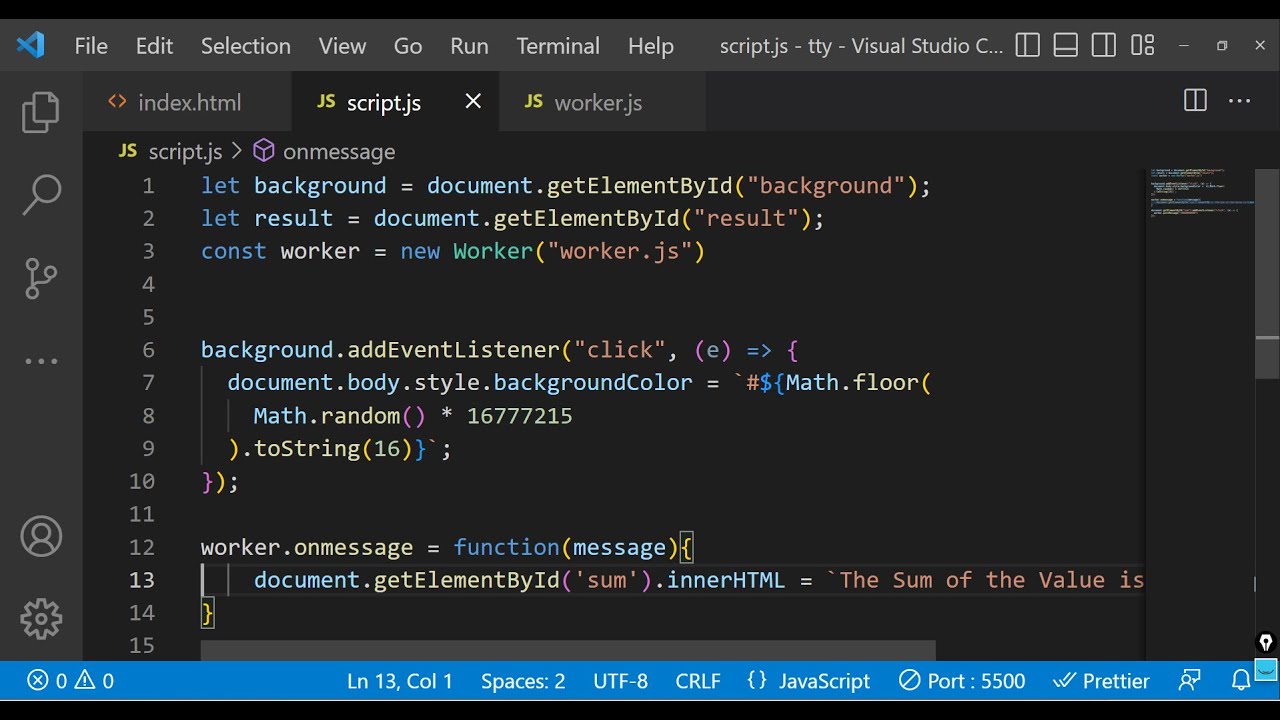Click Port : 5500 Live Server button

962,681
